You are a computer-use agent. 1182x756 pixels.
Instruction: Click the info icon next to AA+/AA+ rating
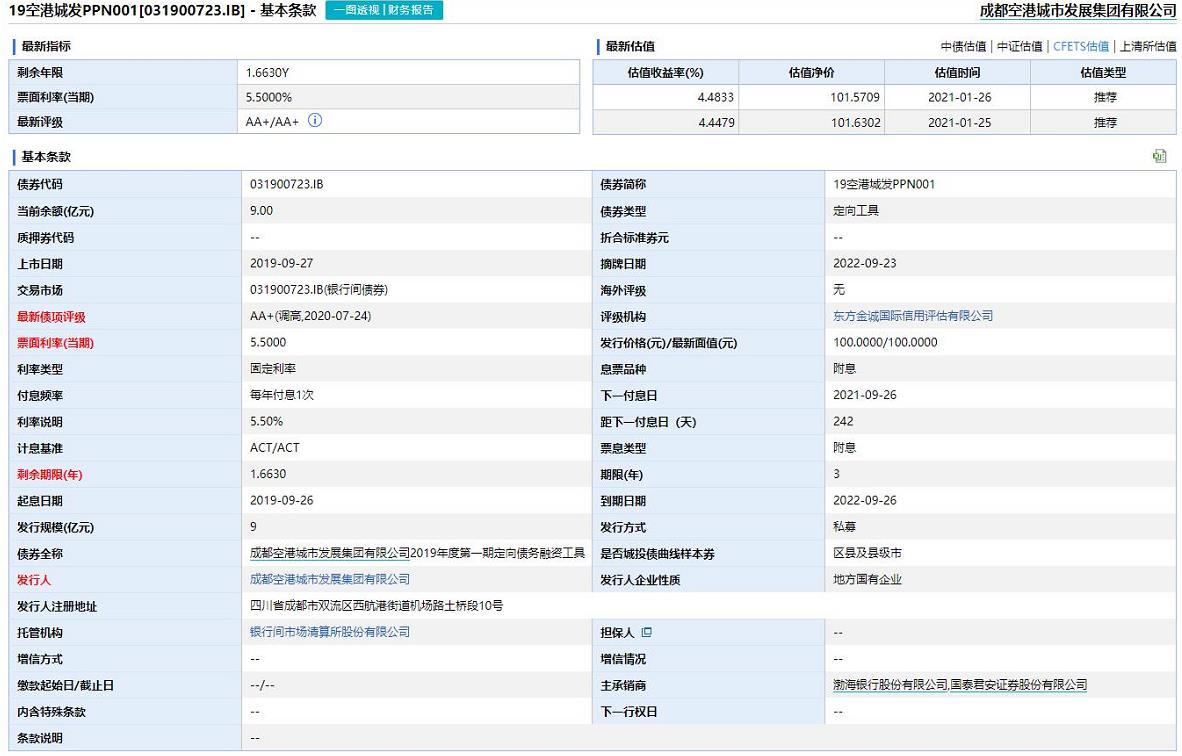click(315, 121)
